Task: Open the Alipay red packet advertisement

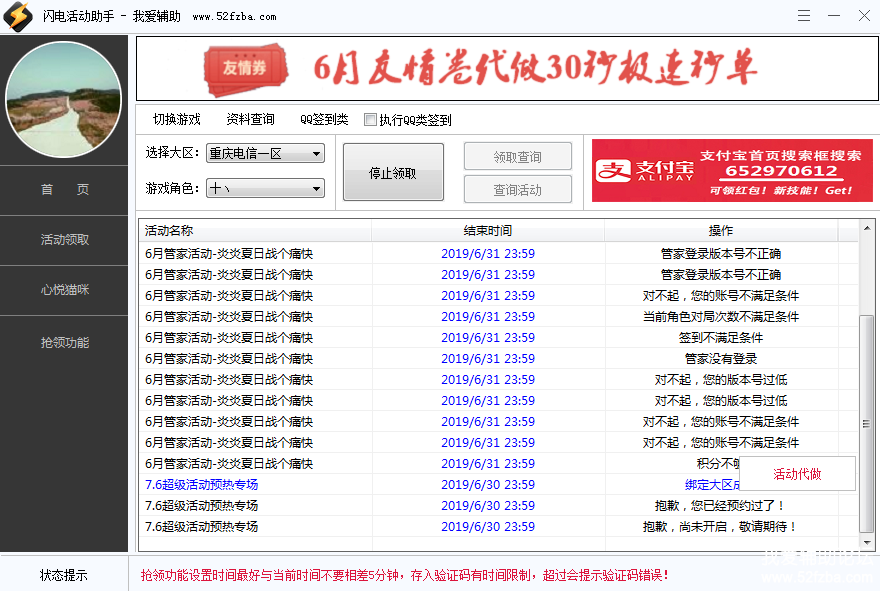Action: (x=731, y=170)
